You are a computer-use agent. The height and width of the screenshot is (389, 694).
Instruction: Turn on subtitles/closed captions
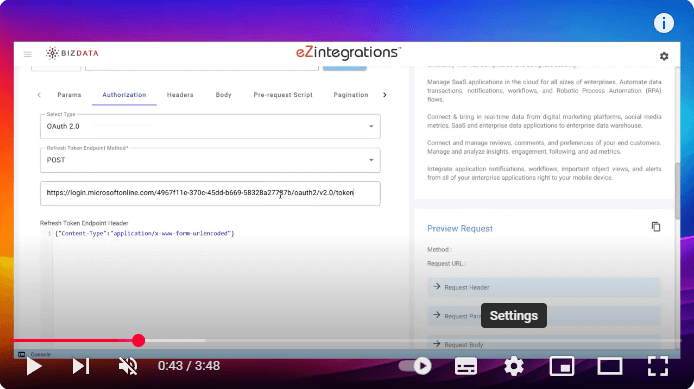pos(466,366)
